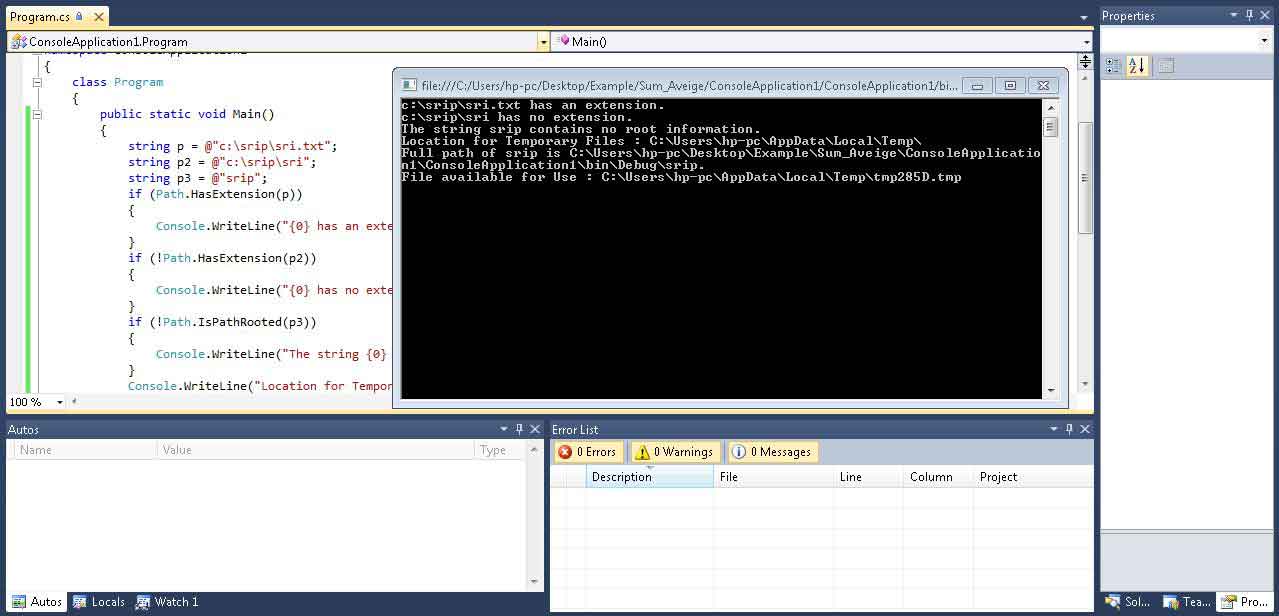Click the File column header in Error List

click(773, 477)
